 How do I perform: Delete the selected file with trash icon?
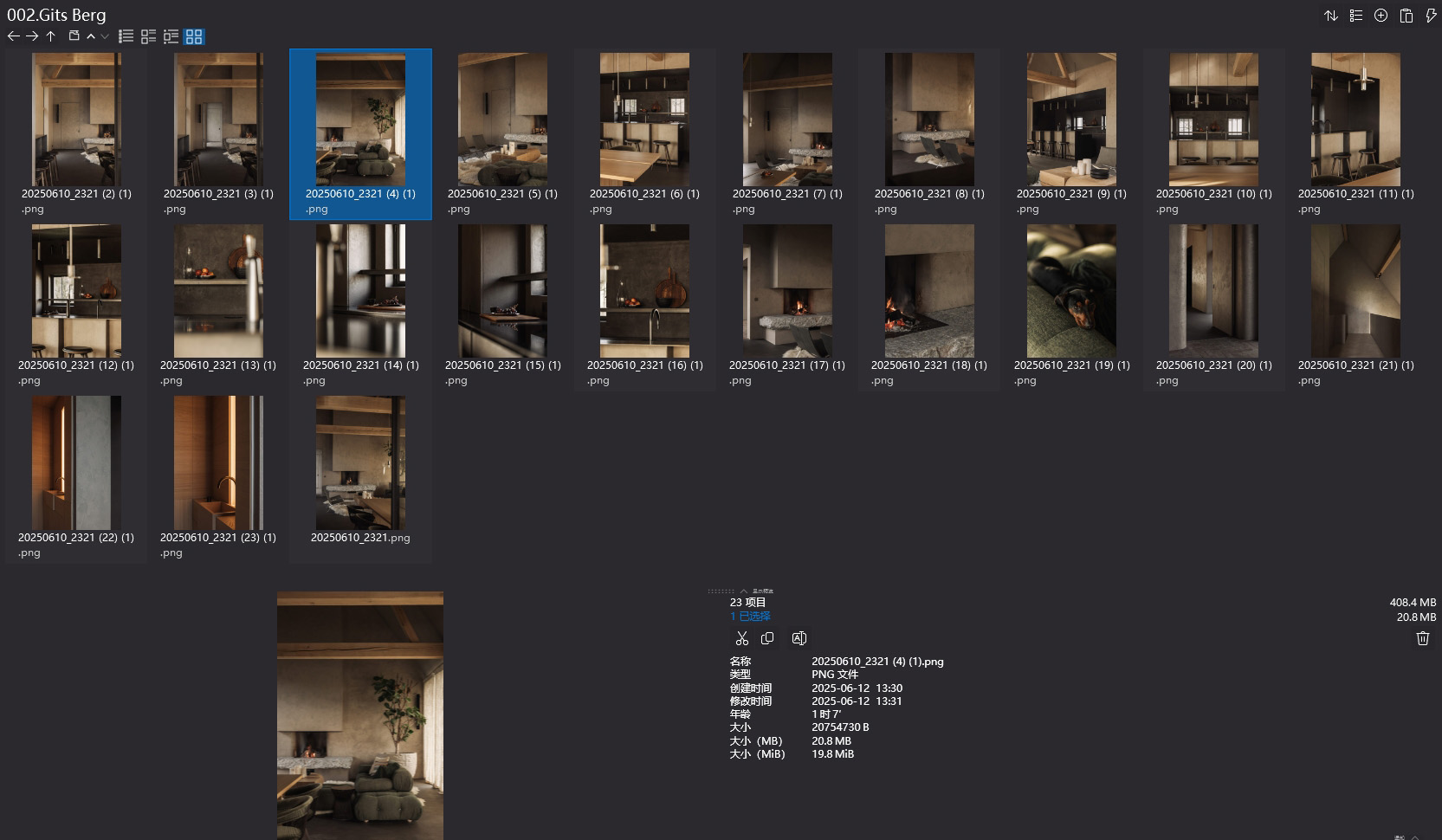pyautogui.click(x=1423, y=638)
